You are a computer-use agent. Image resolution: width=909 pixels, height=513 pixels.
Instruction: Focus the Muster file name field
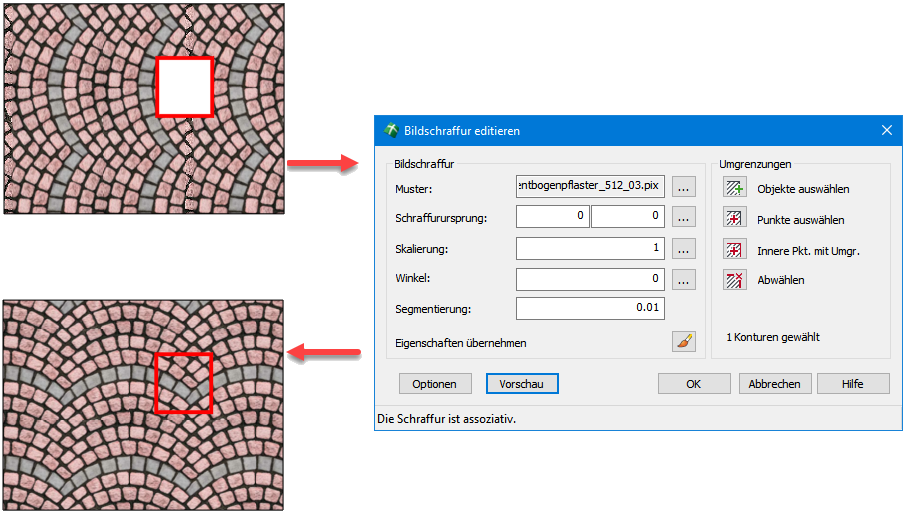coord(590,186)
